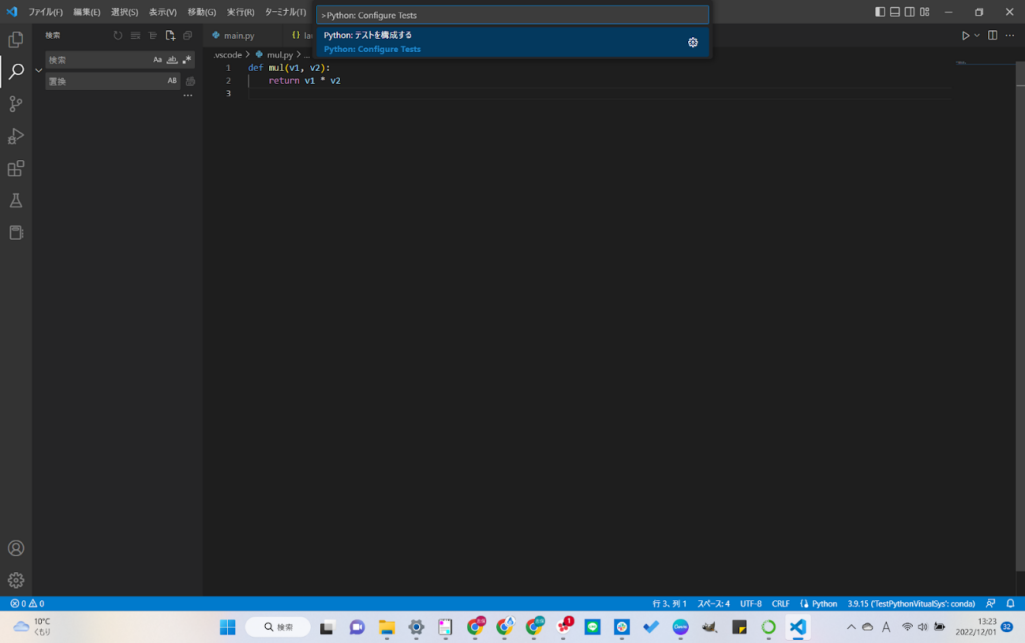
Task: Toggle regular expression in search box
Action: tap(187, 59)
